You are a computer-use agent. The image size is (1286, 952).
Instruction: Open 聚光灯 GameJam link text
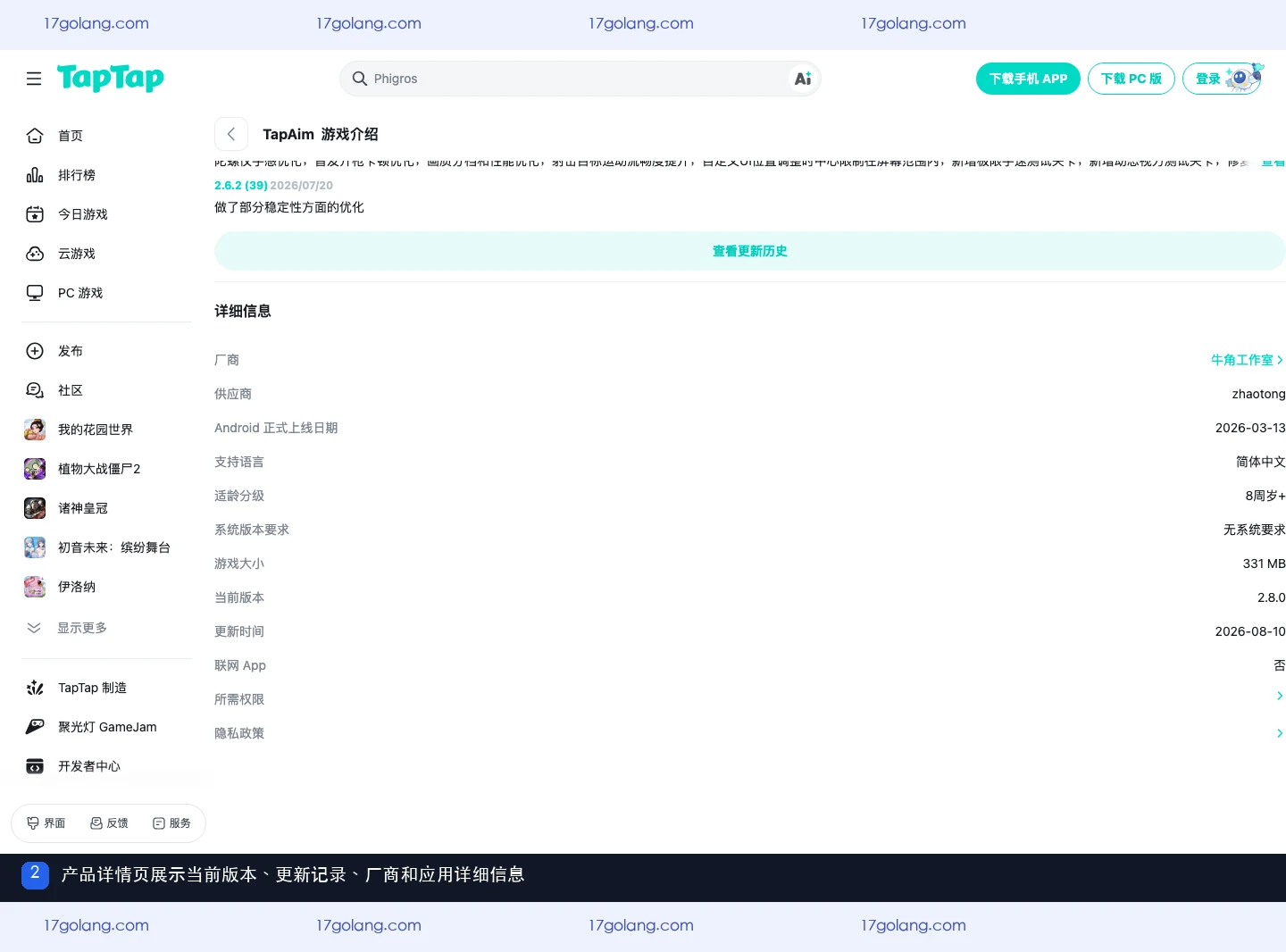click(x=107, y=727)
